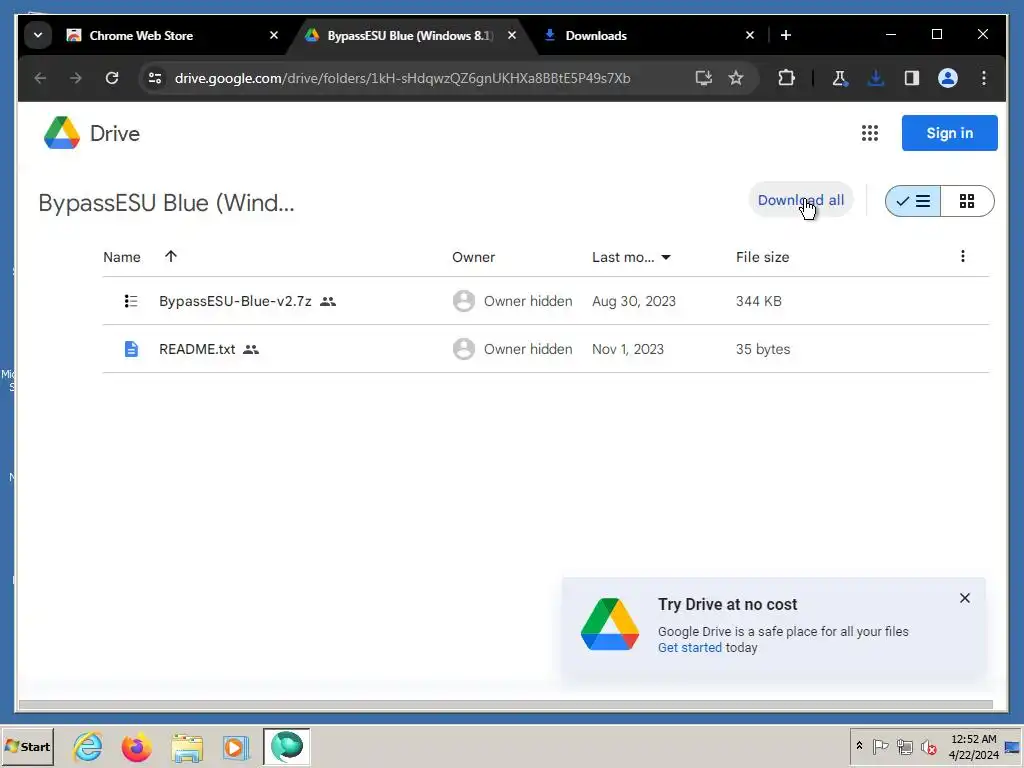Click the 35 bytes file size
1024x768 pixels.
point(763,349)
